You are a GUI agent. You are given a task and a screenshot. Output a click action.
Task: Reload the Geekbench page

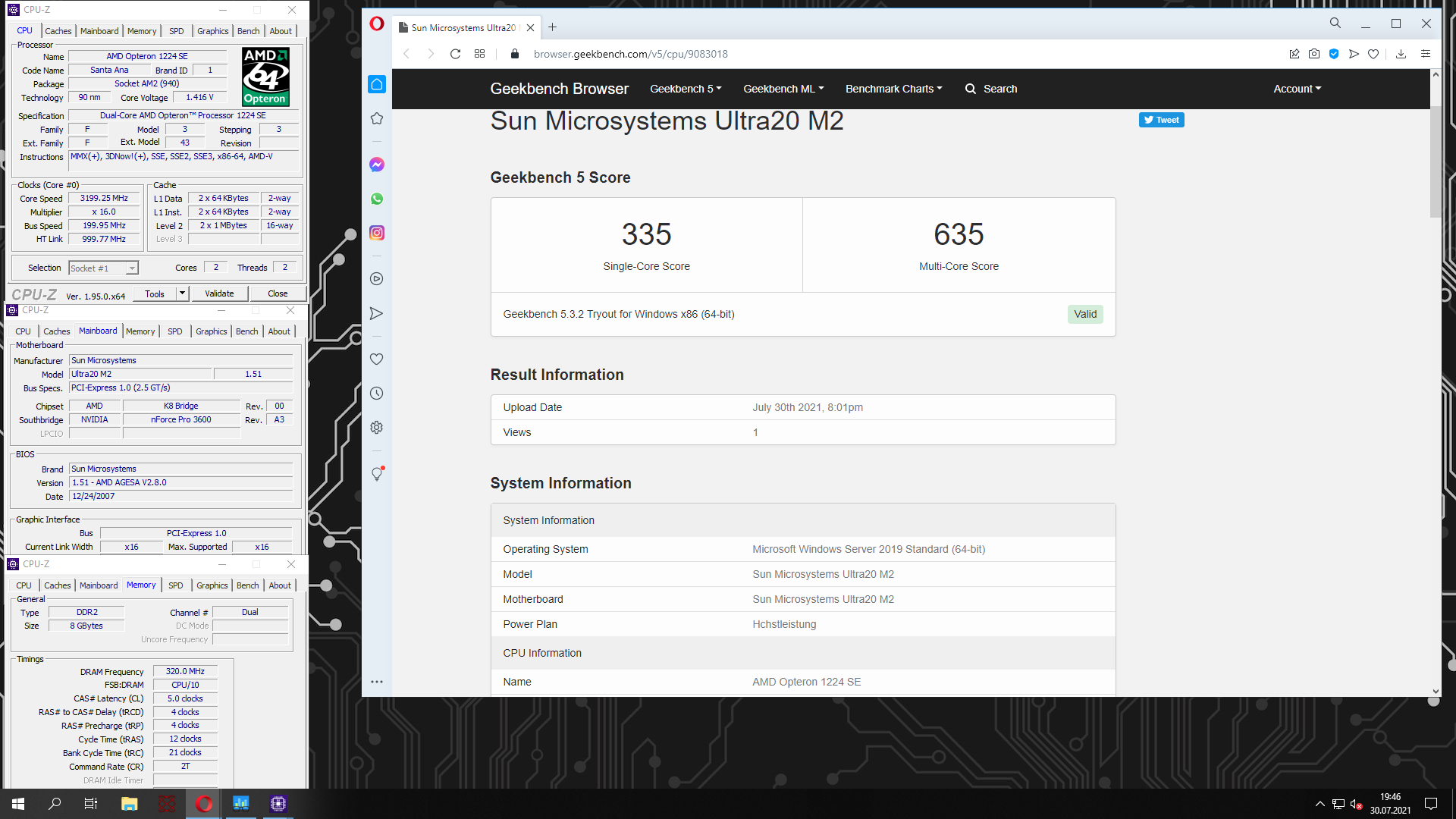click(455, 54)
